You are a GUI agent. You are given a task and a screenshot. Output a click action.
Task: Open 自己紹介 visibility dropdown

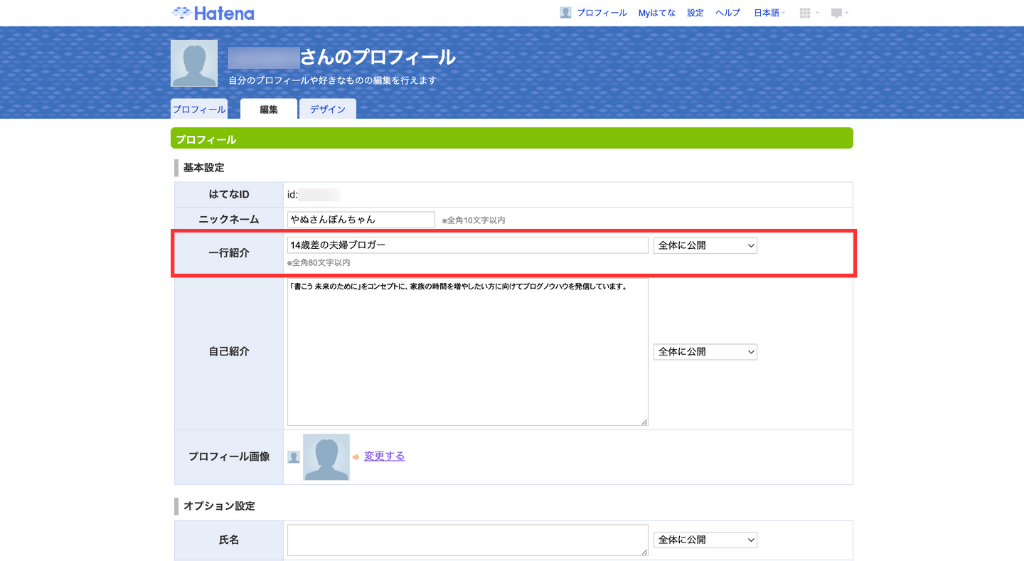[x=705, y=351]
